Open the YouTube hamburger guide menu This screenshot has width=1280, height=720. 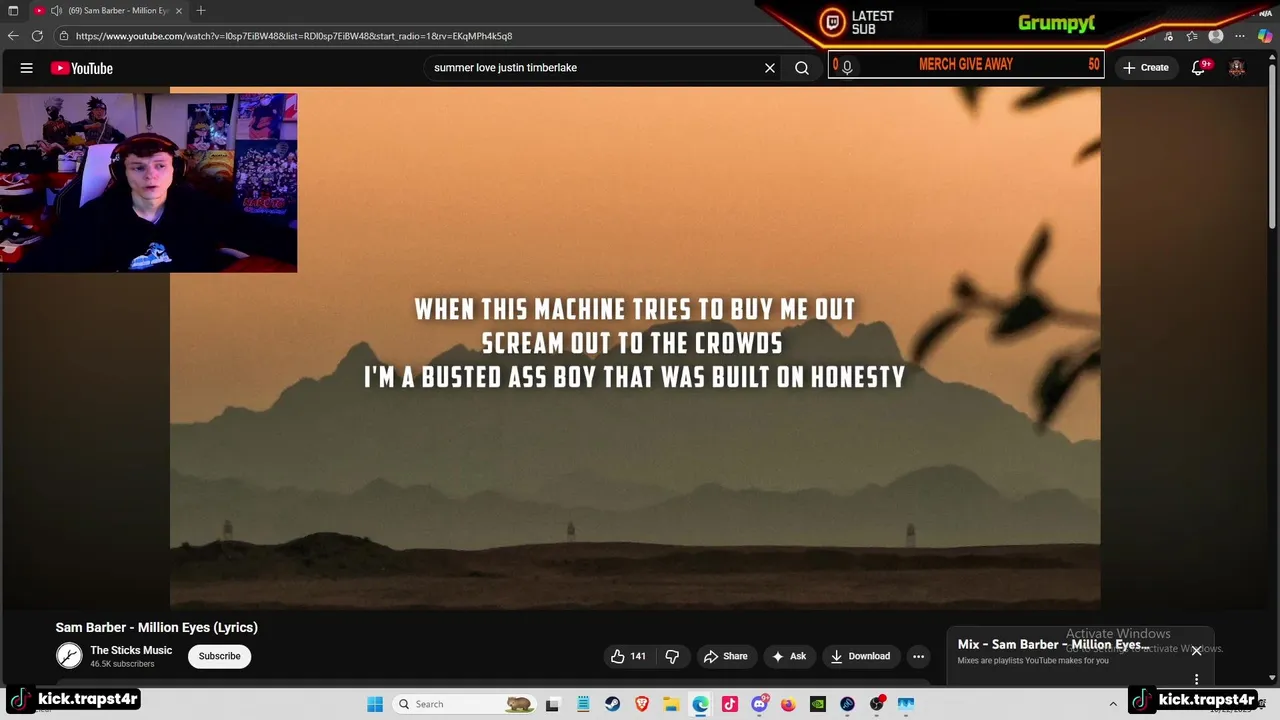27,68
